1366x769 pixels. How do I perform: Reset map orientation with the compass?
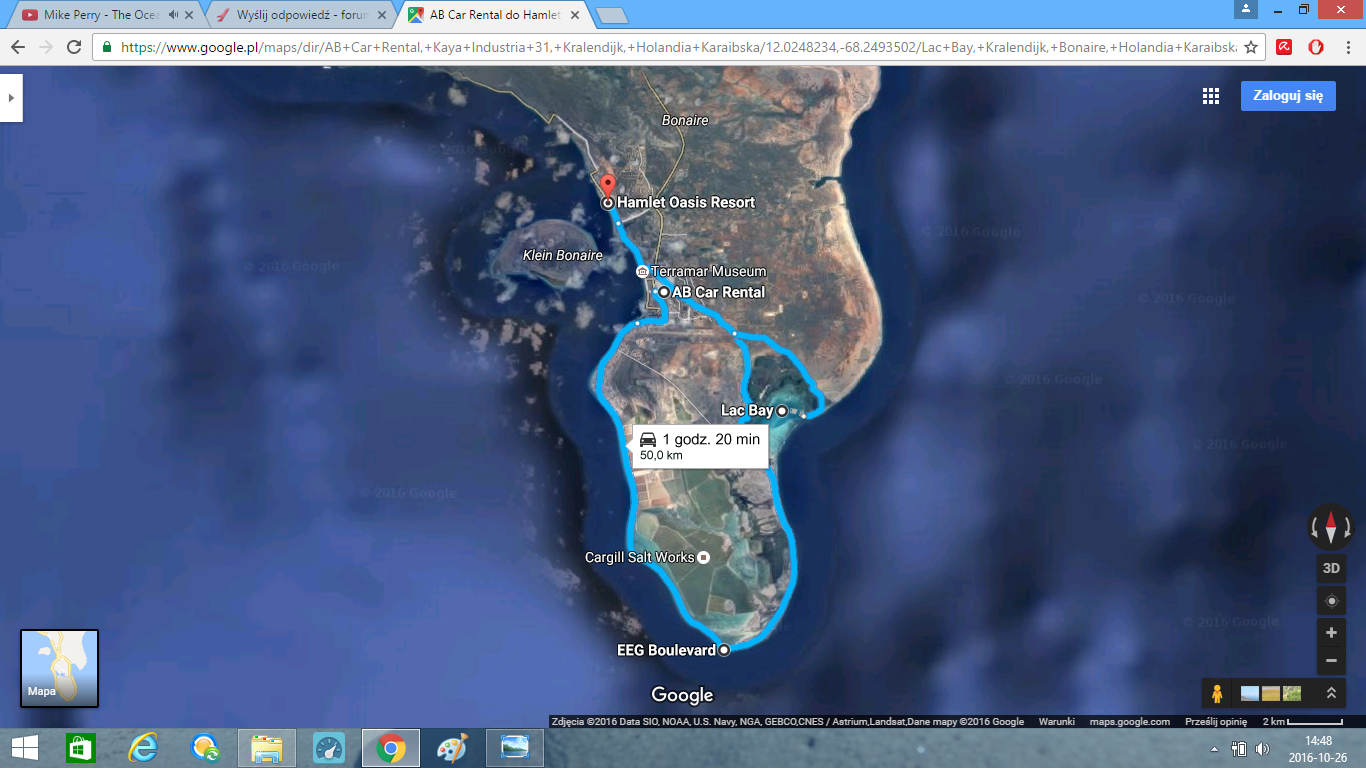point(1331,526)
